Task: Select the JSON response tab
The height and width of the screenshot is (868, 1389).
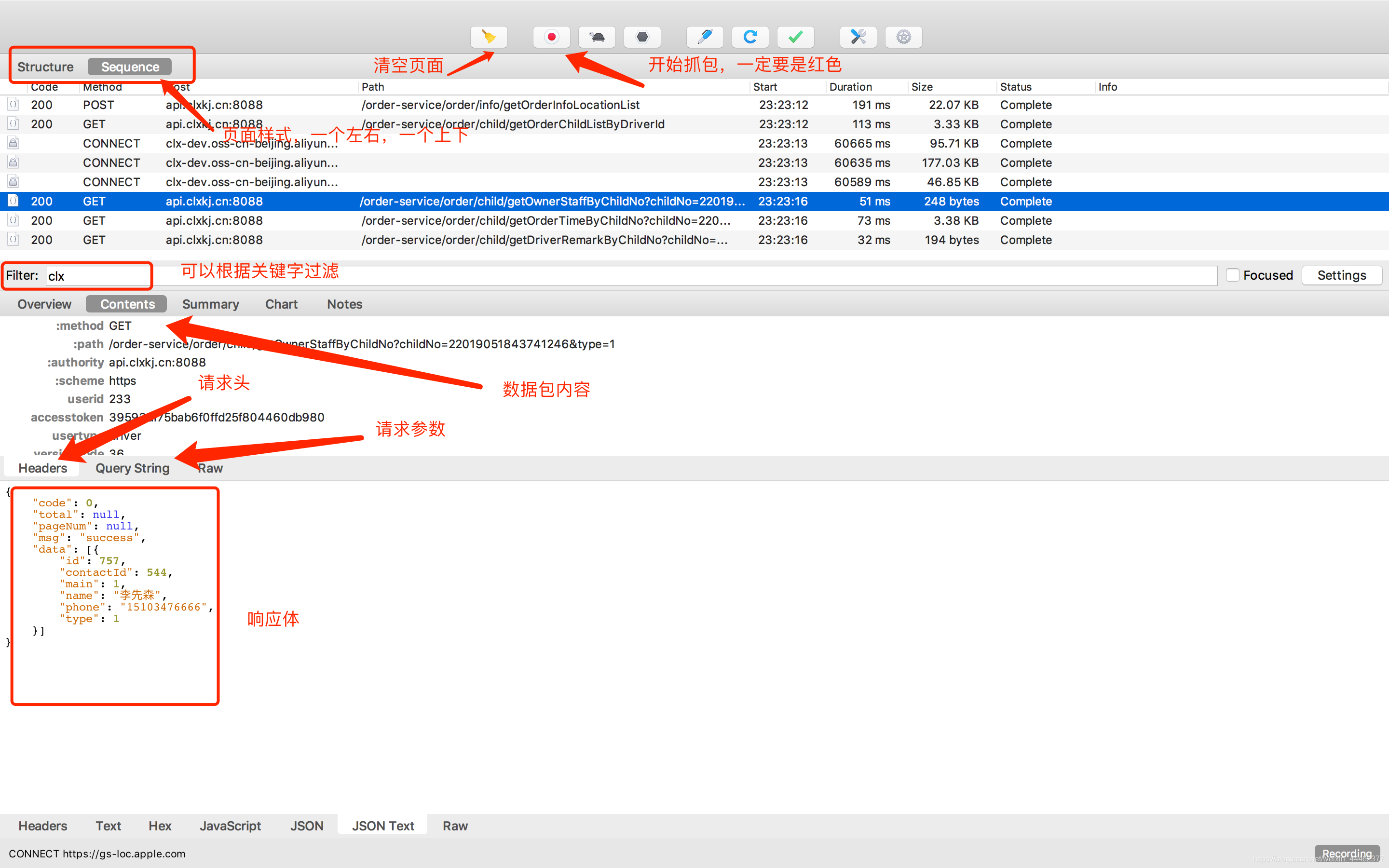Action: 307,826
